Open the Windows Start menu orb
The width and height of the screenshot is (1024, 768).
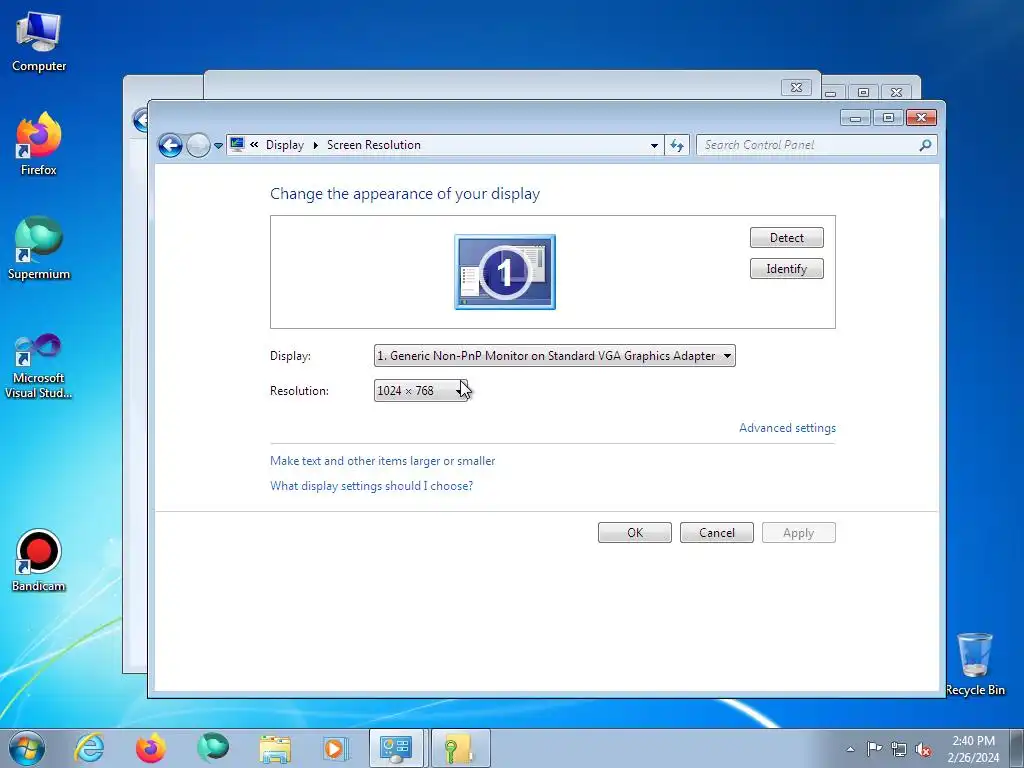(27, 748)
